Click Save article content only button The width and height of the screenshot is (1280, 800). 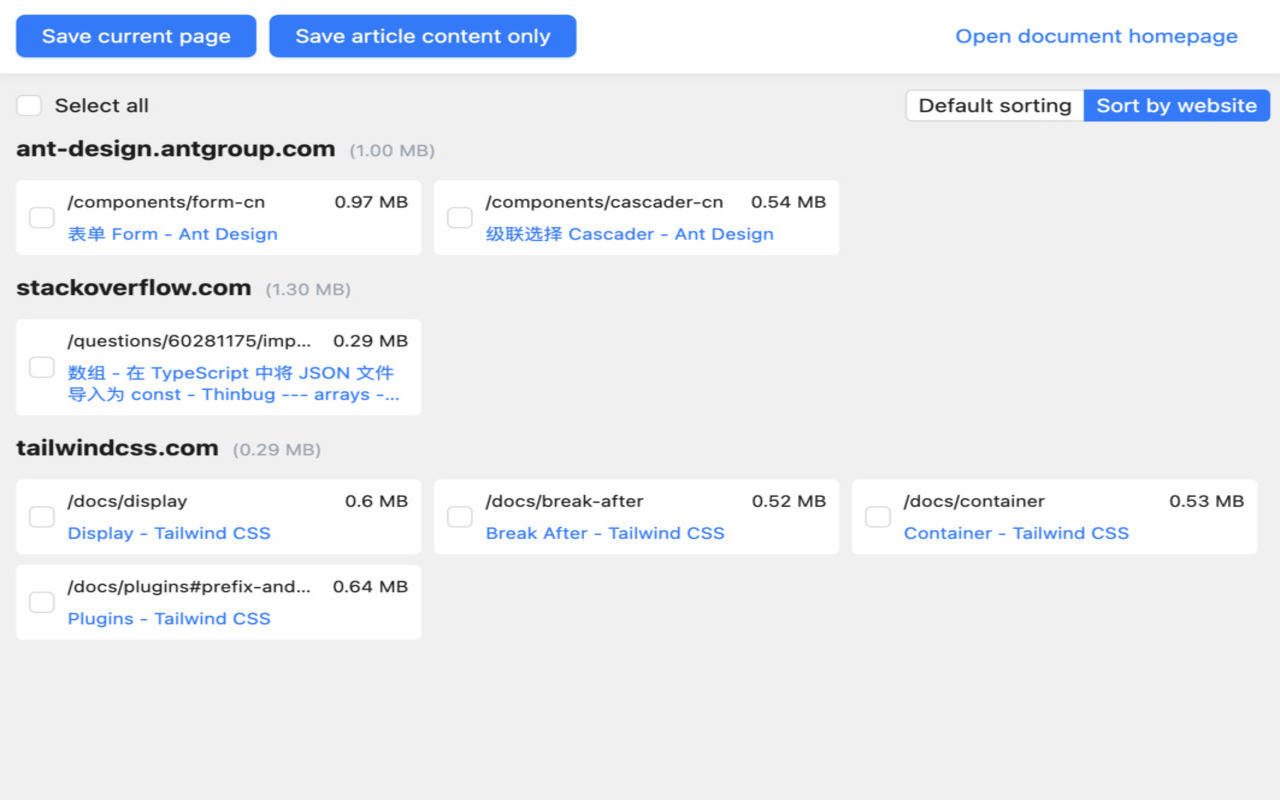click(423, 36)
